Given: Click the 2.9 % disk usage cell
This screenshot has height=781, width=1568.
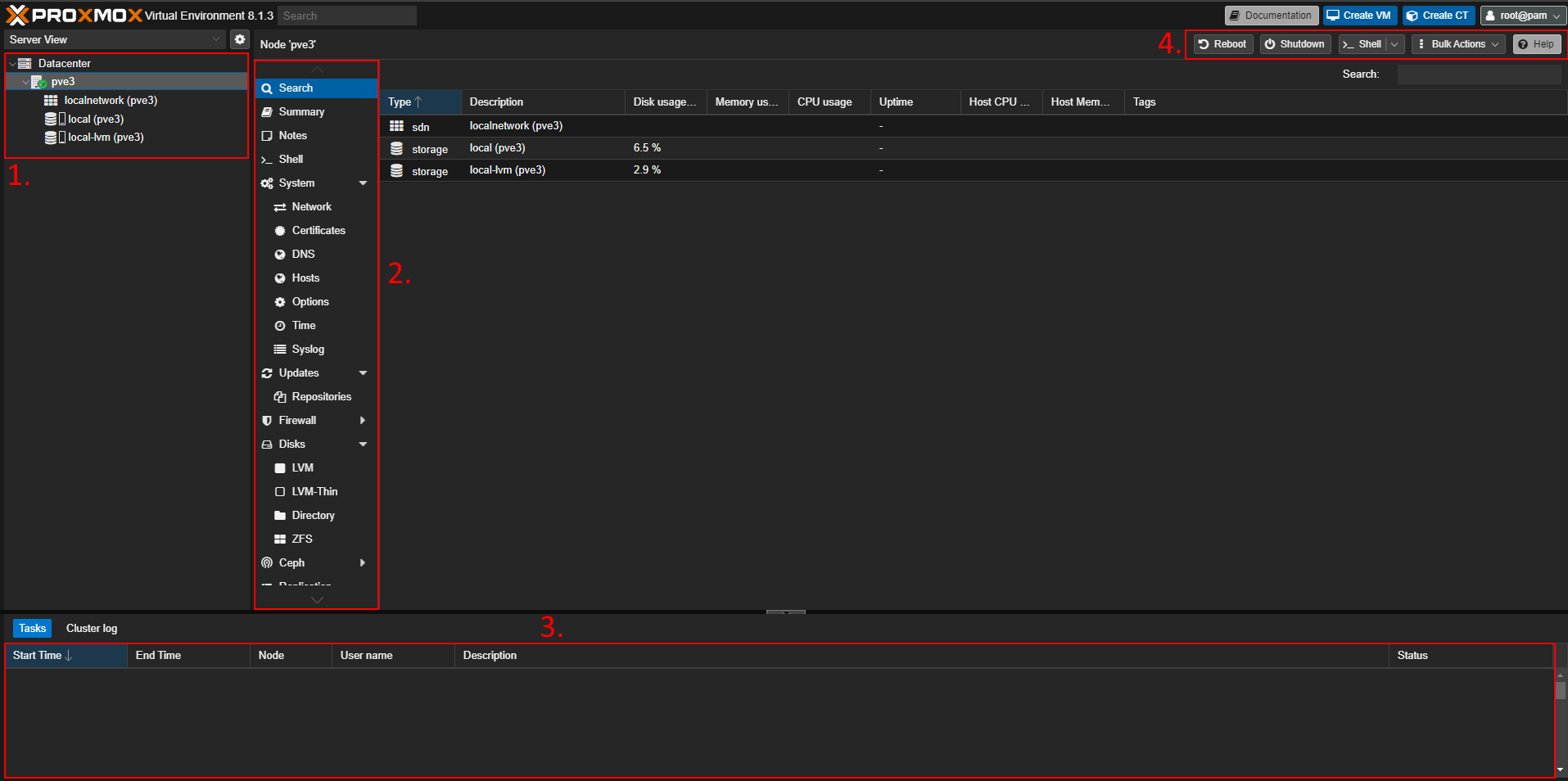Looking at the screenshot, I should [666, 170].
